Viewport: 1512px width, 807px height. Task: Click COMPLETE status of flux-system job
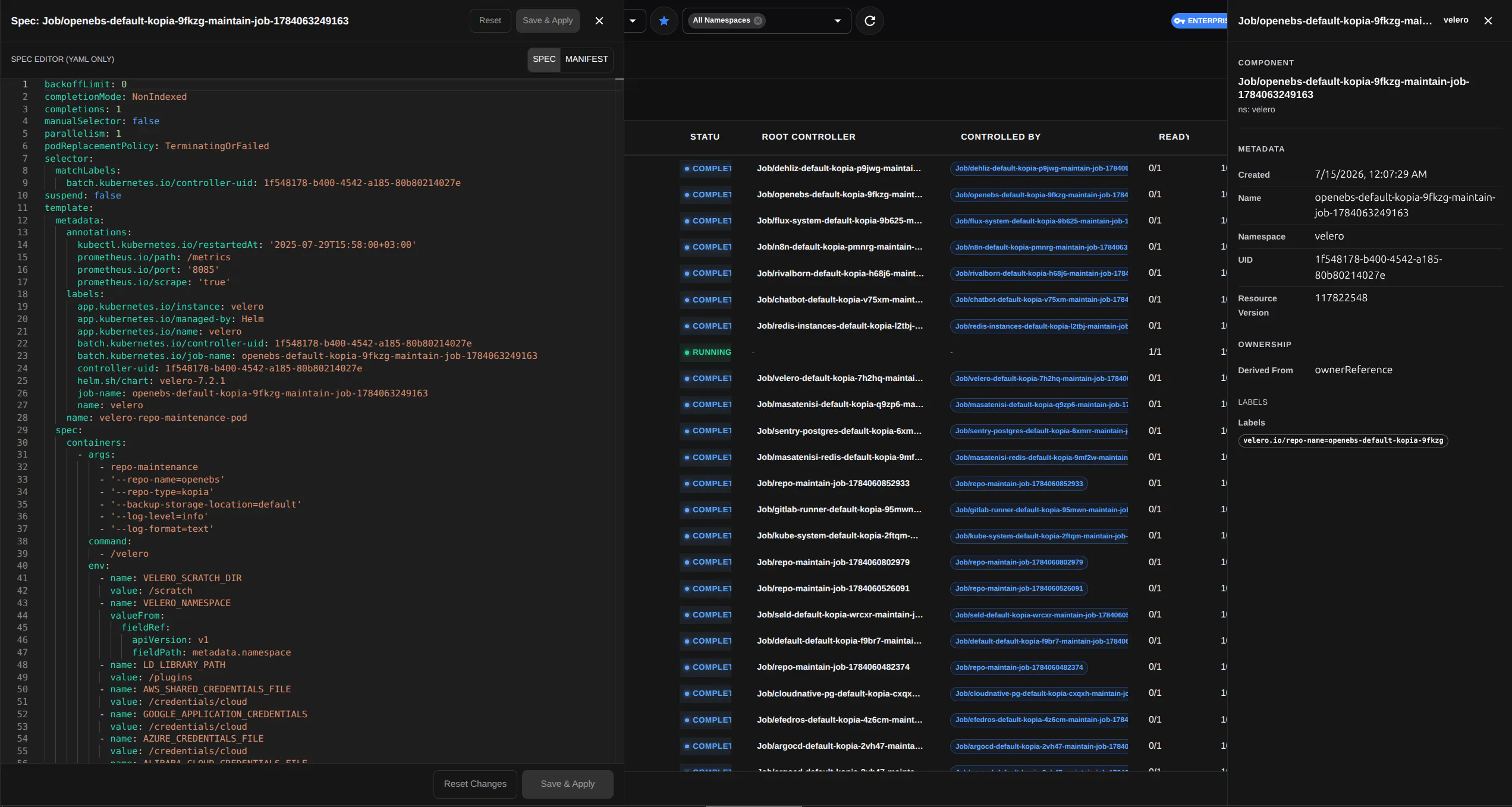[708, 220]
